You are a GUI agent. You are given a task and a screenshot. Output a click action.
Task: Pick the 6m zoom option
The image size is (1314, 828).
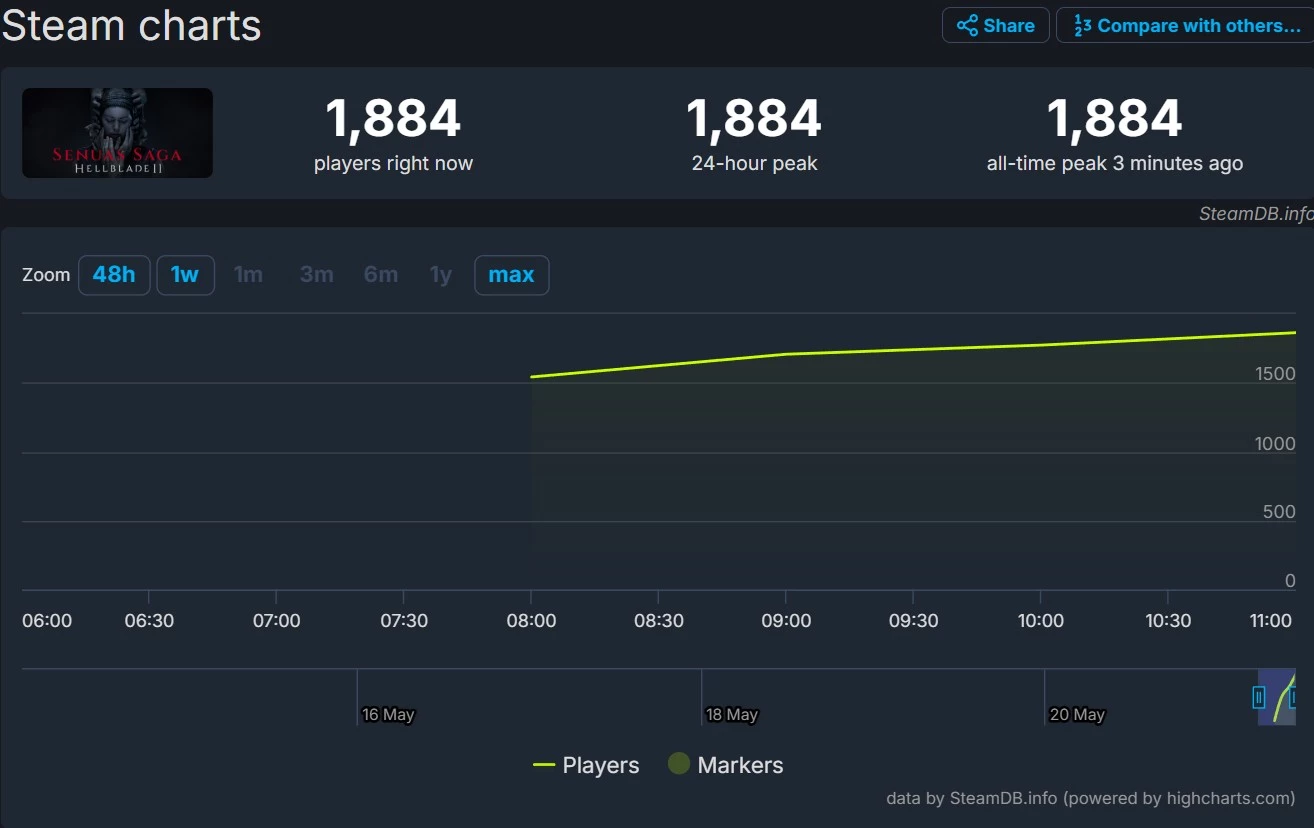click(381, 275)
